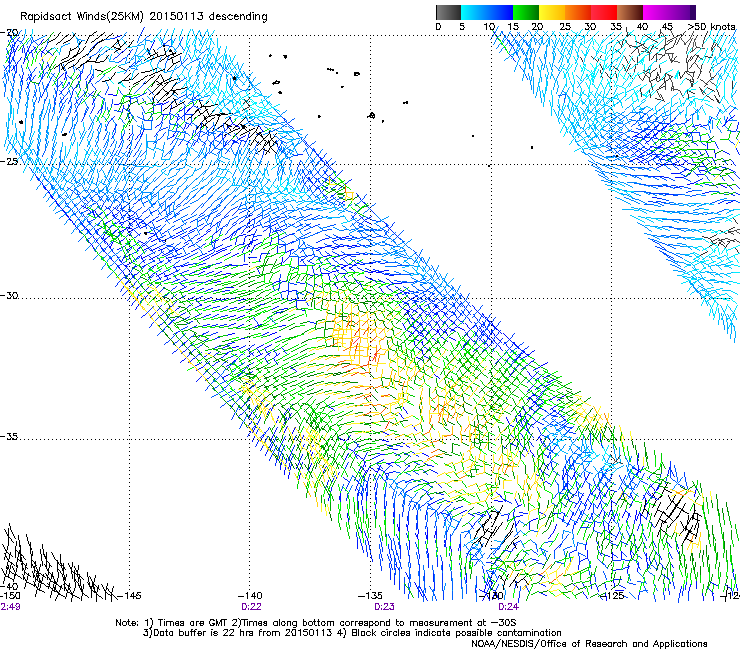
Task: Click the '-35' latitude label
Action: 9,437
